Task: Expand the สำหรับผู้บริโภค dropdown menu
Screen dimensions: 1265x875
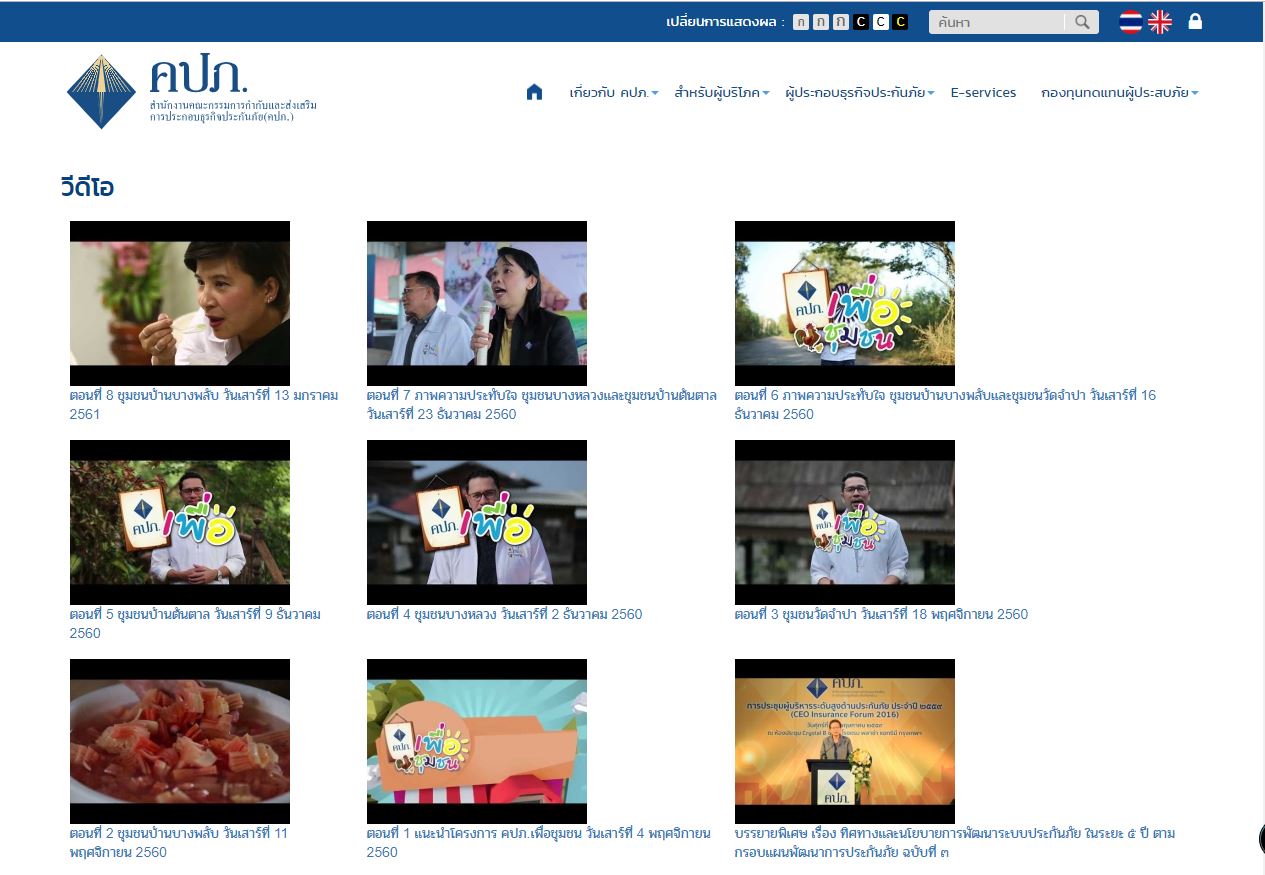Action: [x=721, y=93]
